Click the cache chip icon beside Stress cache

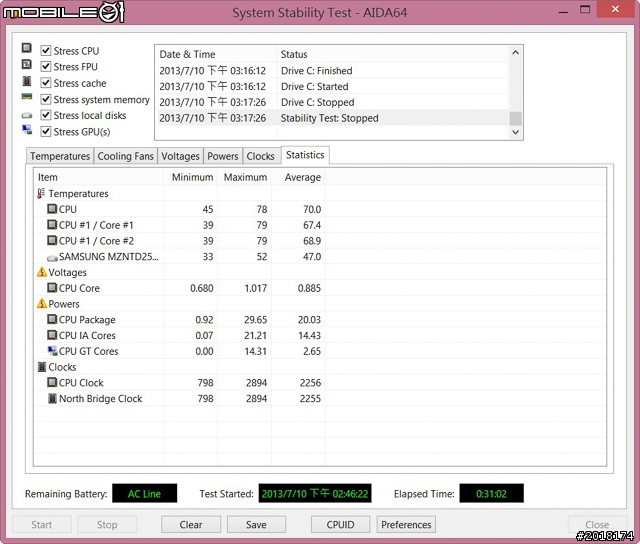[x=27, y=81]
